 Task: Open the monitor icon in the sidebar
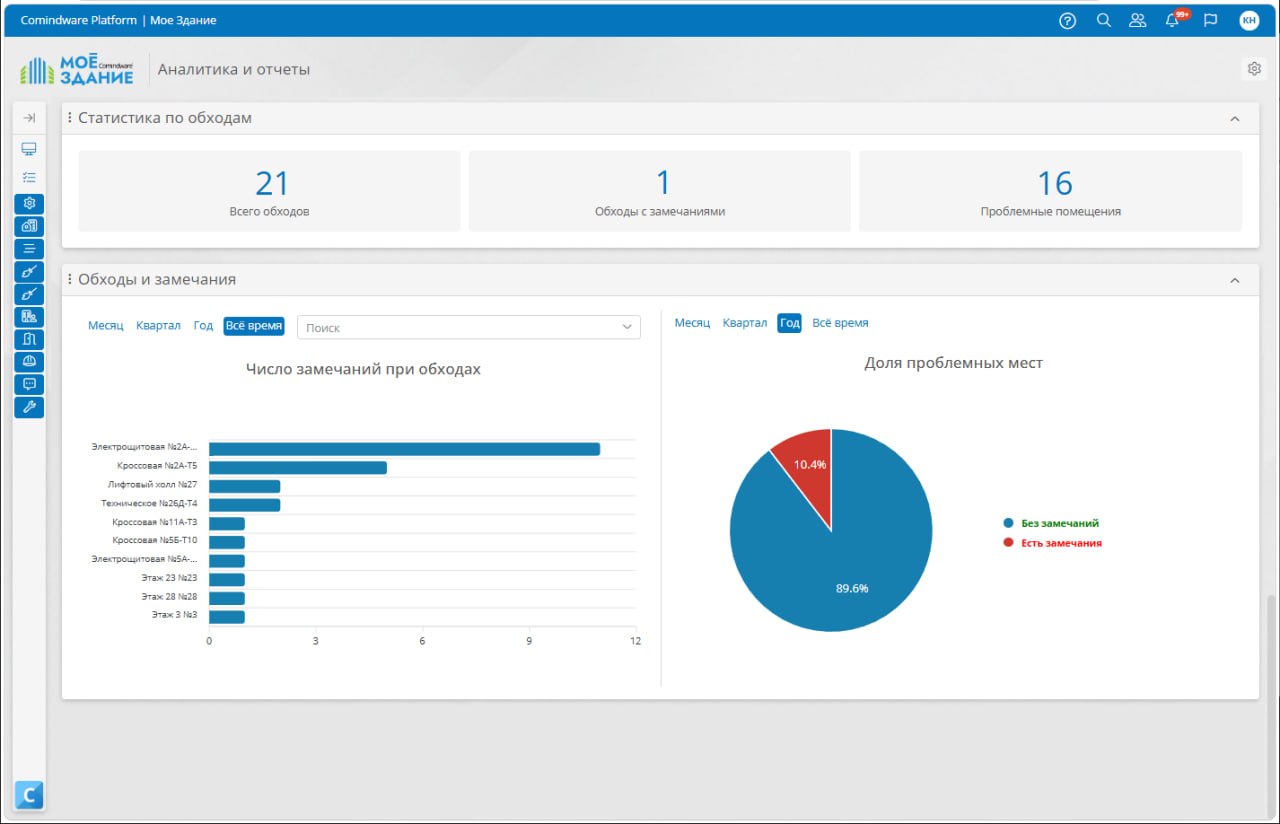29,149
